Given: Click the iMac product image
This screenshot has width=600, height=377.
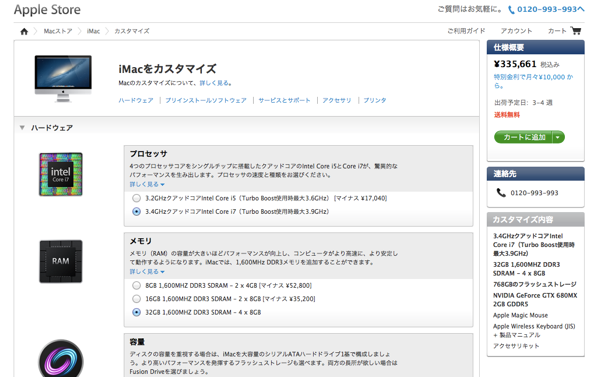Looking at the screenshot, I should 63,78.
